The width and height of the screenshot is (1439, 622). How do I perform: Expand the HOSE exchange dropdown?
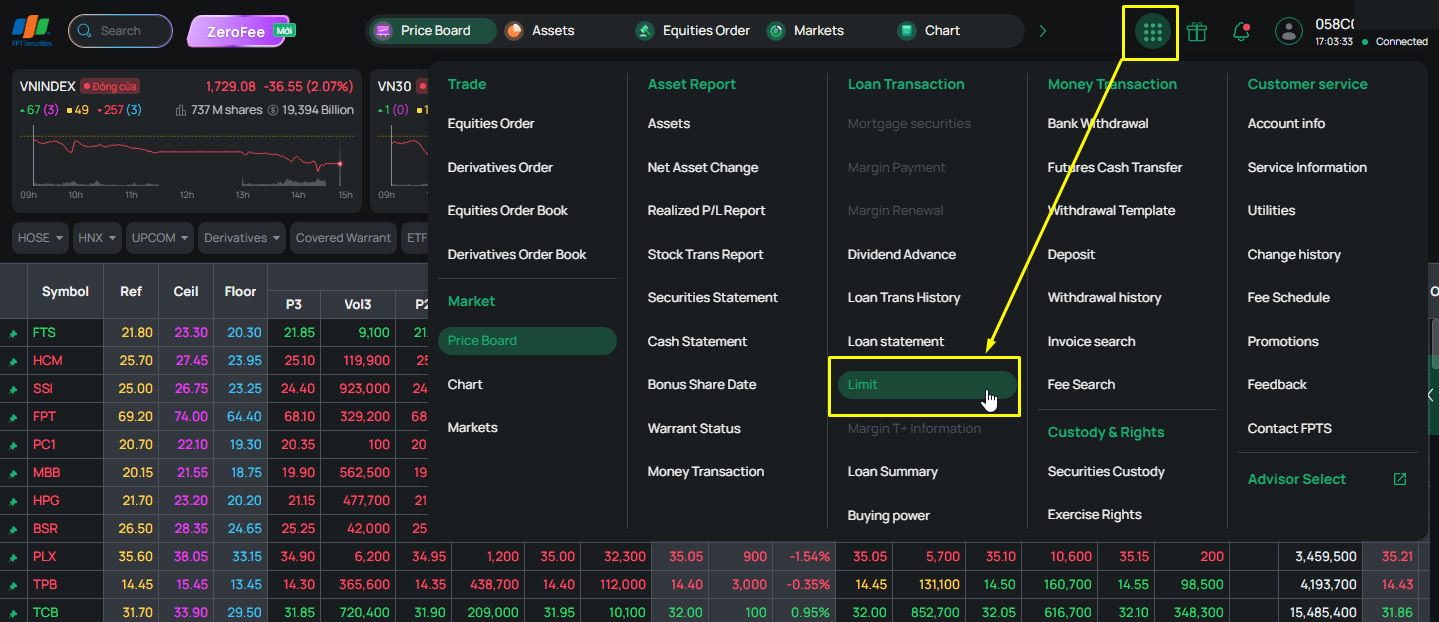[41, 238]
